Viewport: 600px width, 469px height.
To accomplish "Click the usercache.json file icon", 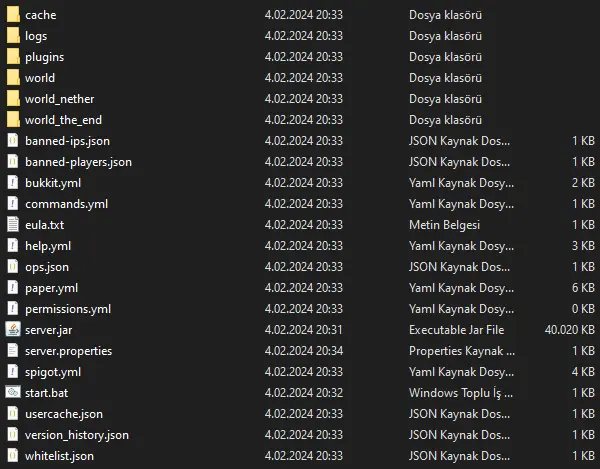I will pyautogui.click(x=13, y=414).
